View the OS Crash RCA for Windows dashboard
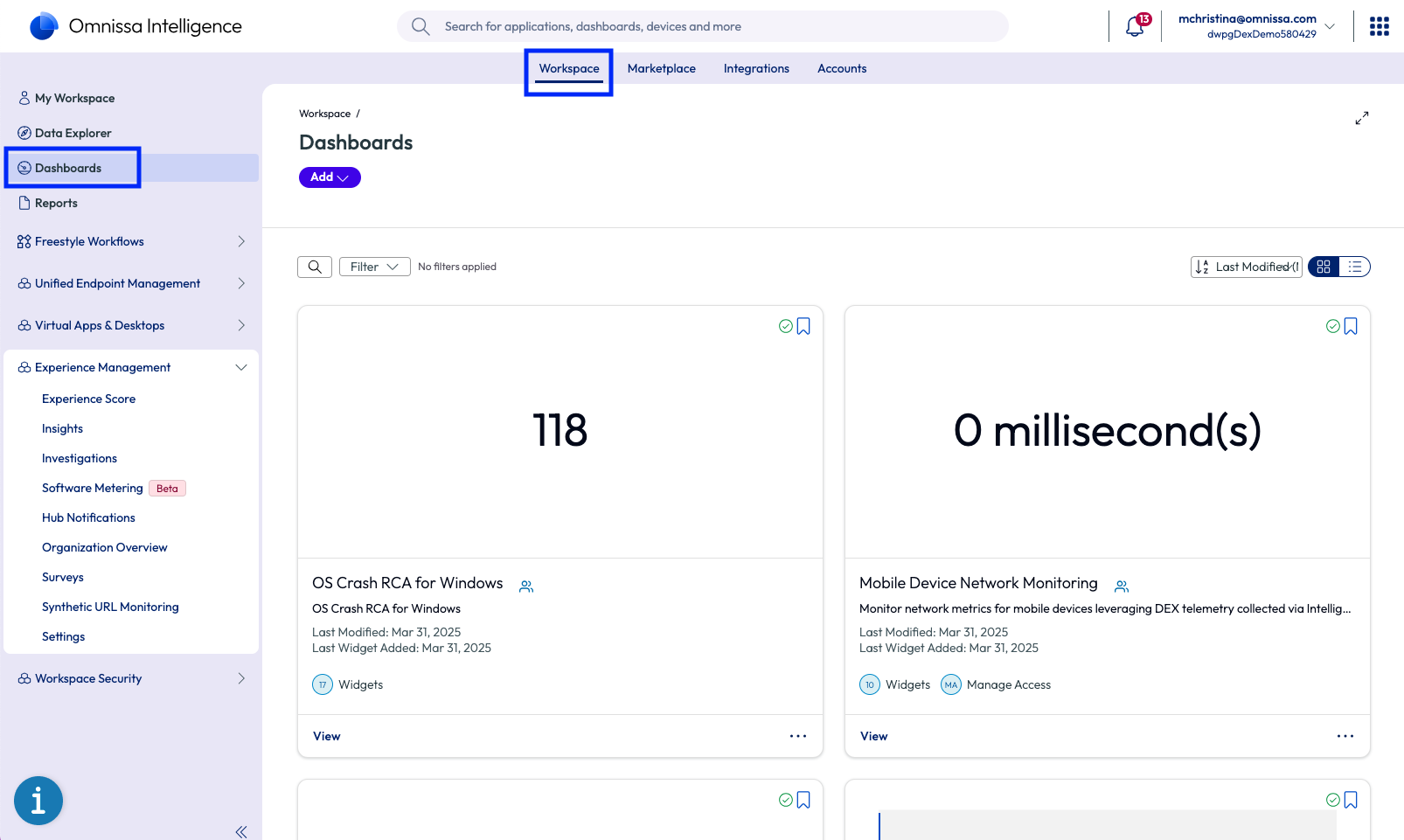Viewport: 1404px width, 840px height. coord(327,736)
